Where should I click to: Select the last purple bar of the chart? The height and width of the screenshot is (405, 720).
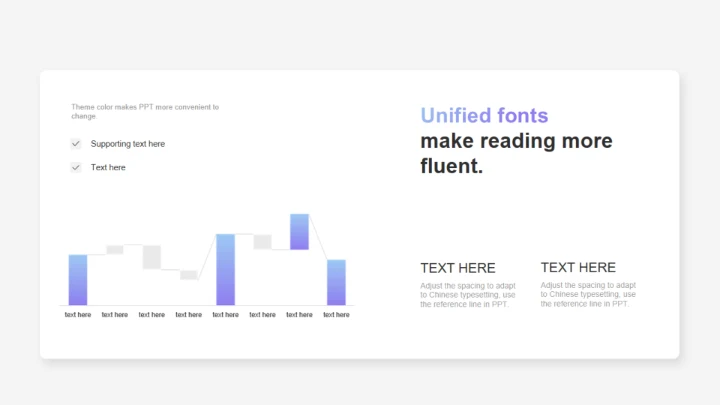pos(336,282)
